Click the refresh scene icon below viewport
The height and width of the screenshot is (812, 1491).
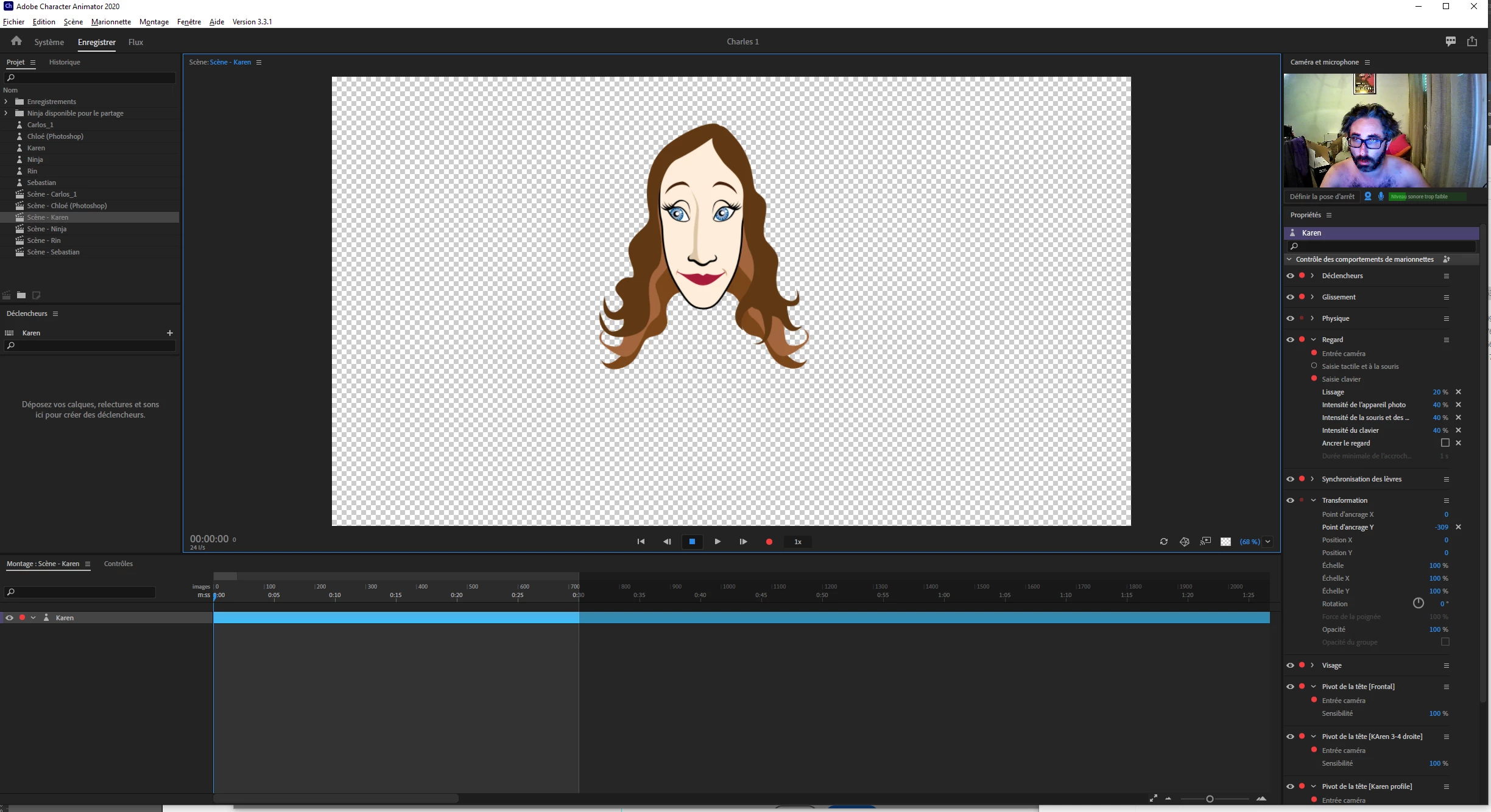[1163, 541]
